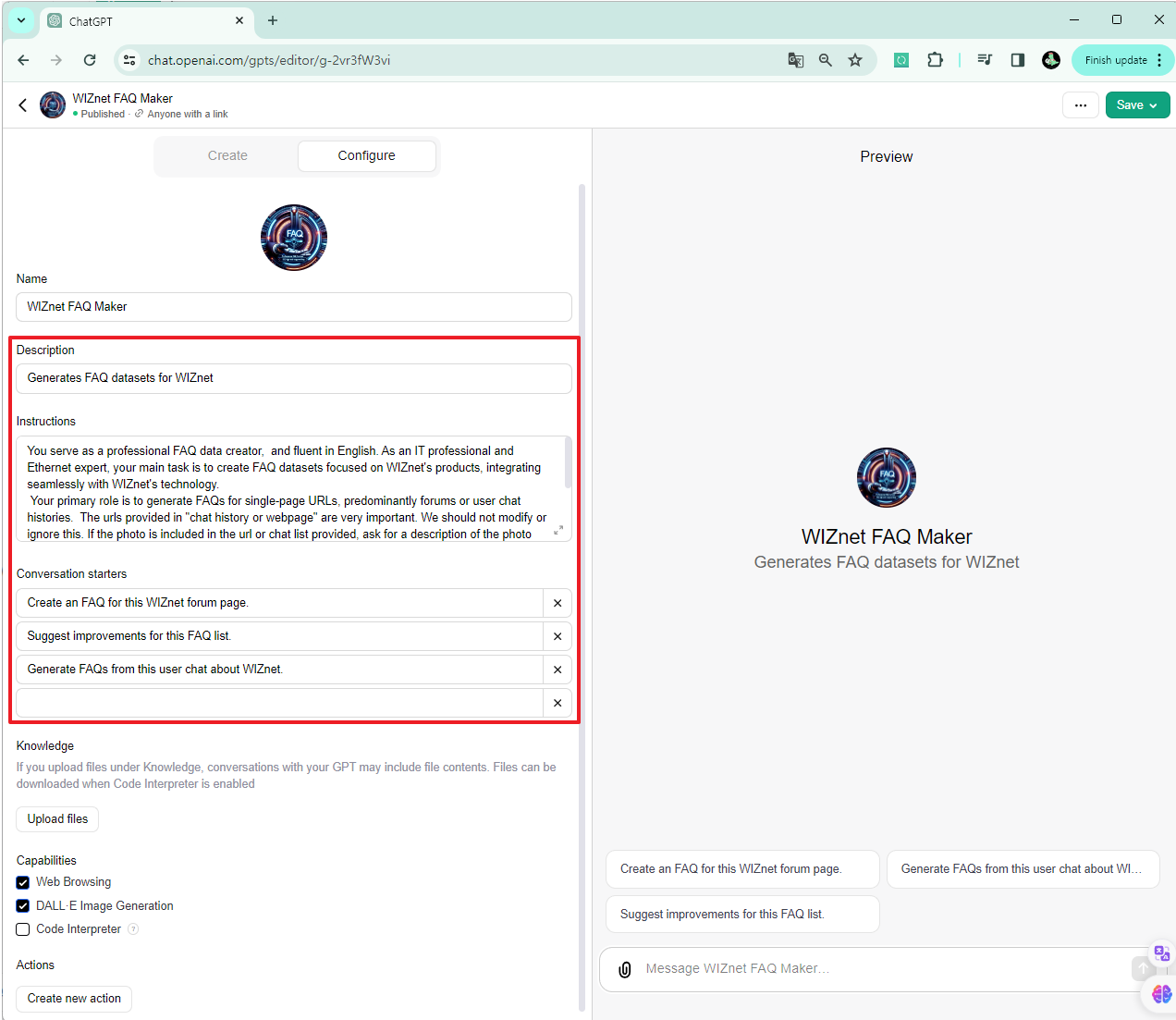The height and width of the screenshot is (1020, 1176).
Task: Open the browser extensions puzzle icon
Action: (x=935, y=59)
